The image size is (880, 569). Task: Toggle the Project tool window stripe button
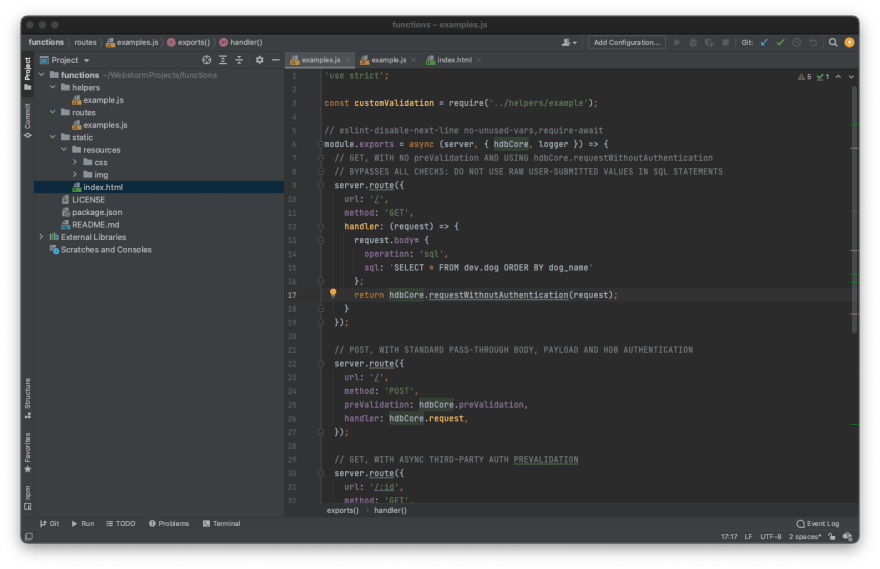coord(27,68)
